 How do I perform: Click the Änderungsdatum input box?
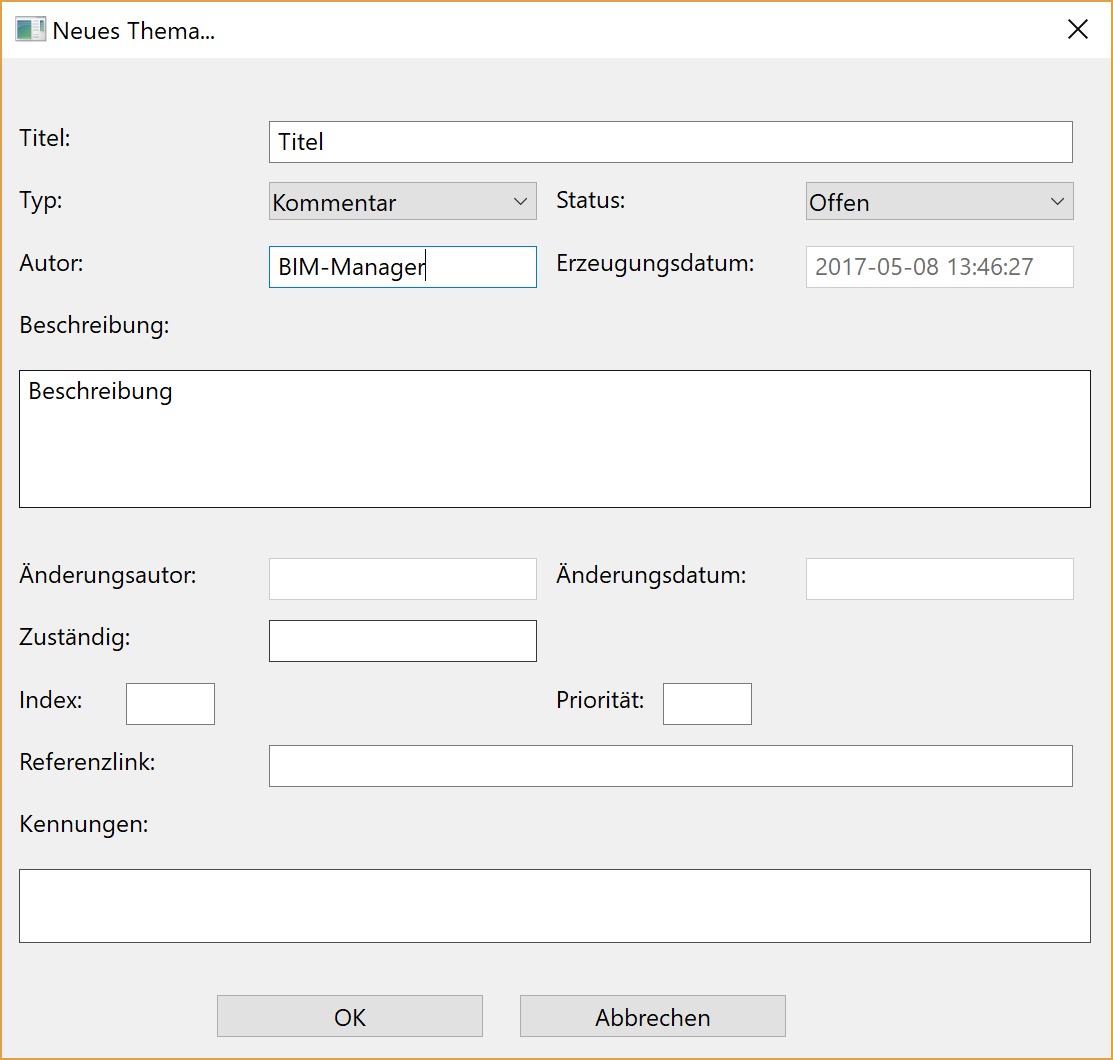point(939,578)
